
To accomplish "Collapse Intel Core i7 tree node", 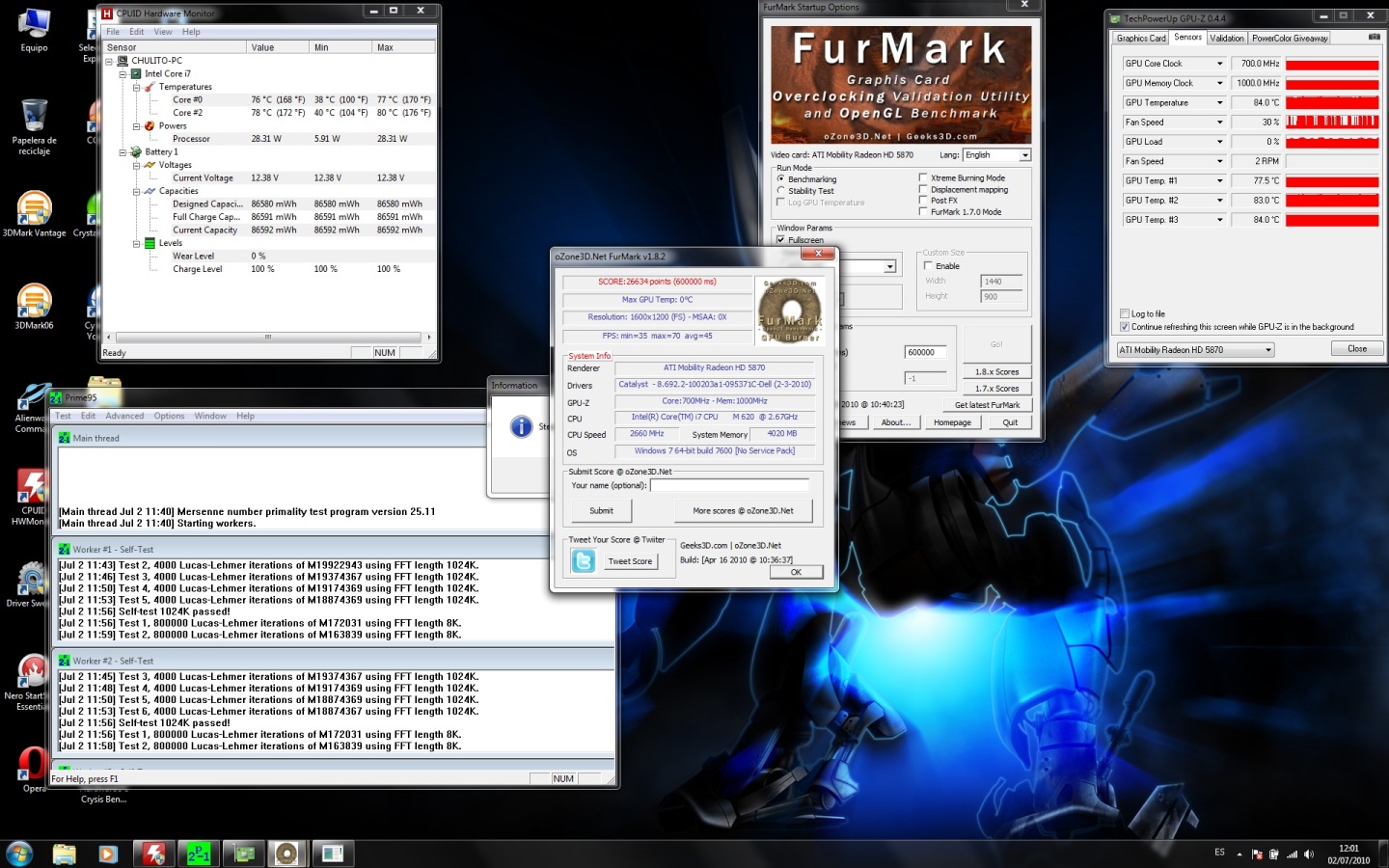I will [x=123, y=74].
